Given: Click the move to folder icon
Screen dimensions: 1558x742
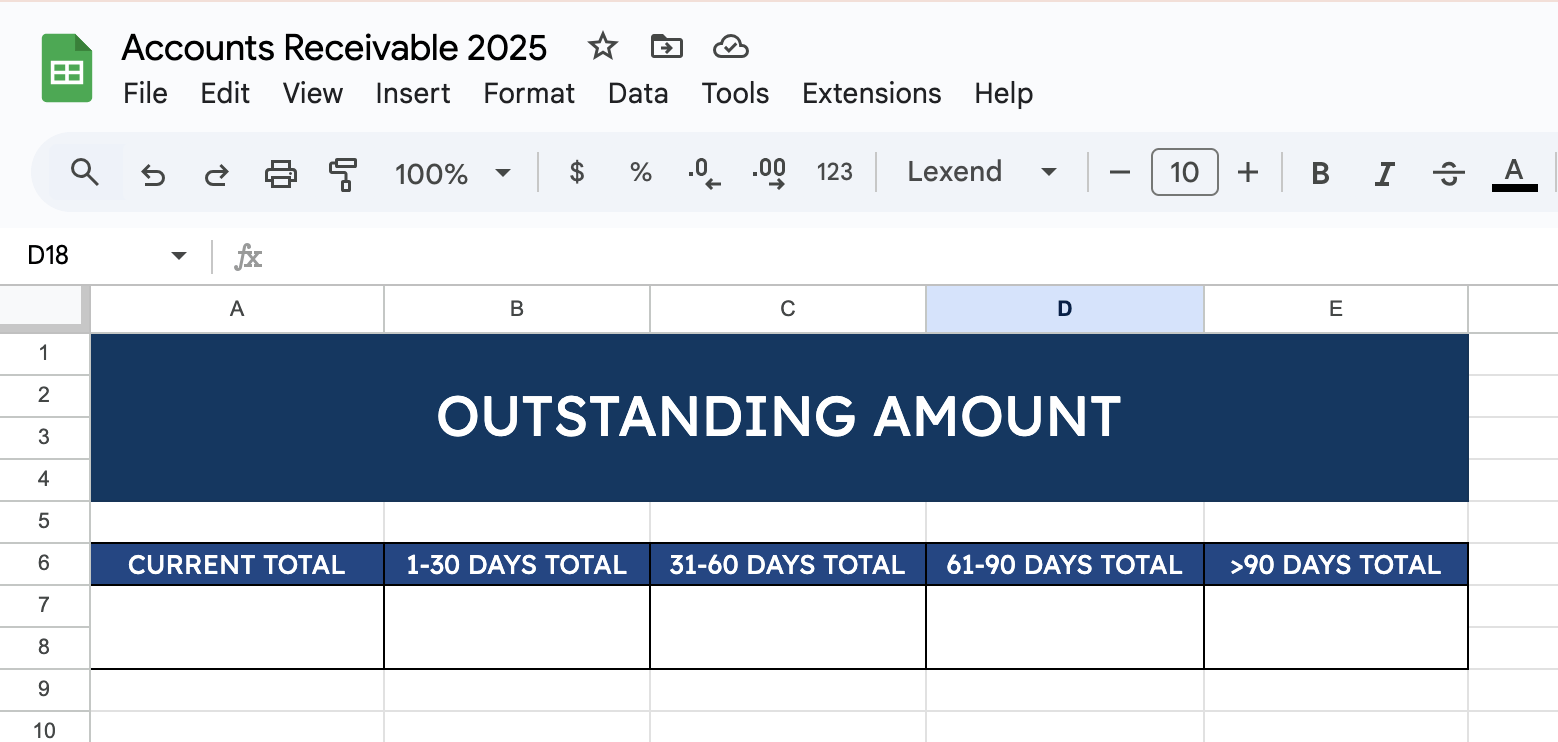Looking at the screenshot, I should click(666, 47).
